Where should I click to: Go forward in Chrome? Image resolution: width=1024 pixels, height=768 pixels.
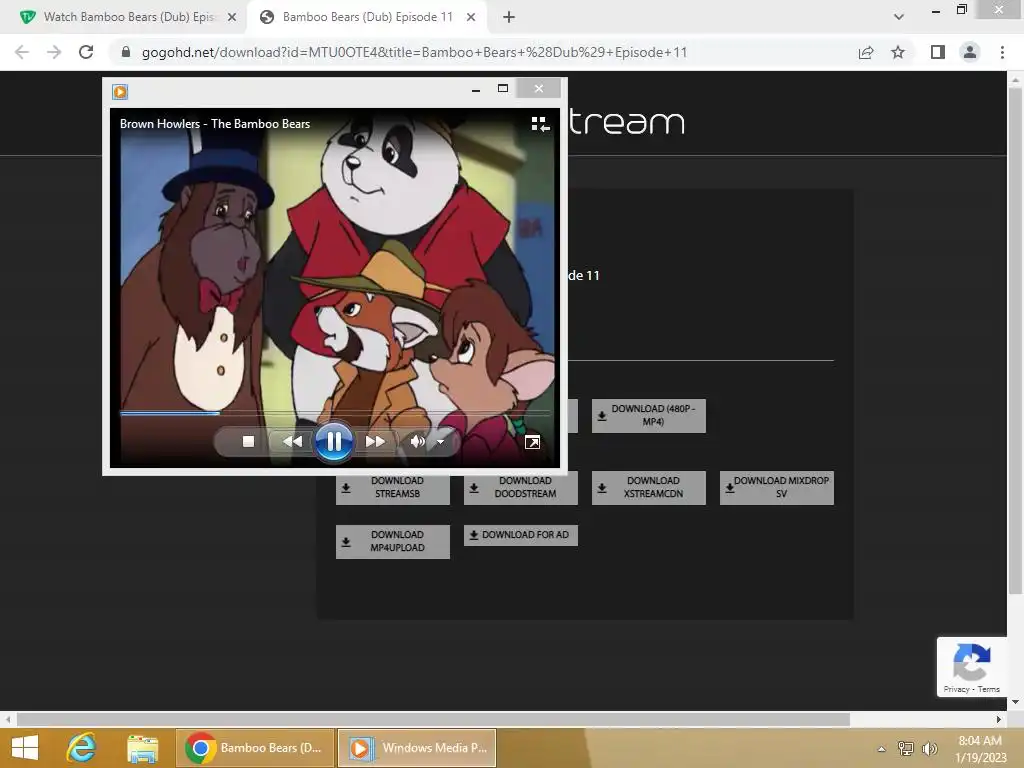pos(54,52)
